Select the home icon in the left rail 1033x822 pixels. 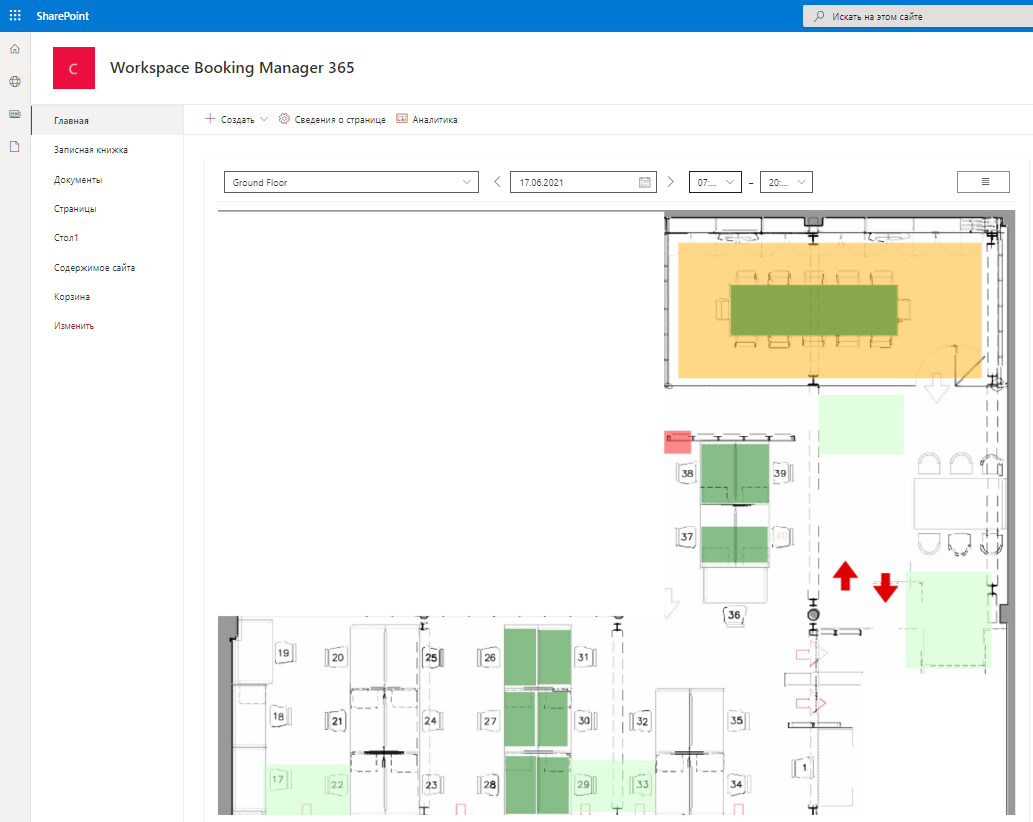pos(14,48)
